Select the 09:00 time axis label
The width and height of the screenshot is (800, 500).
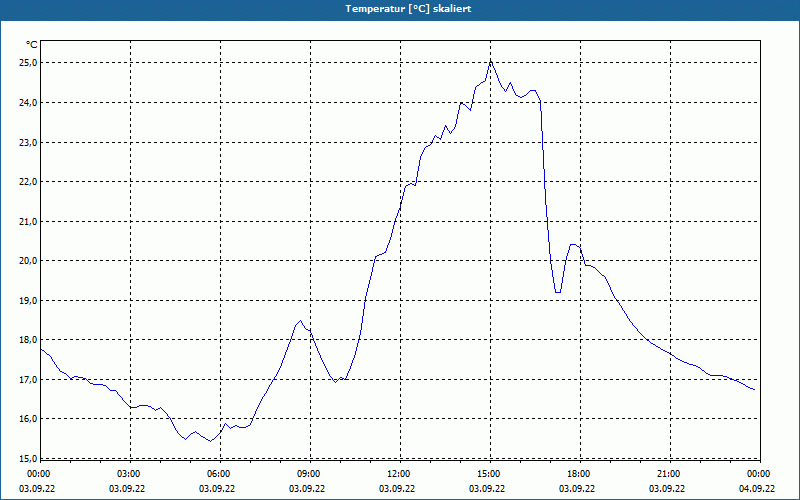pos(309,474)
